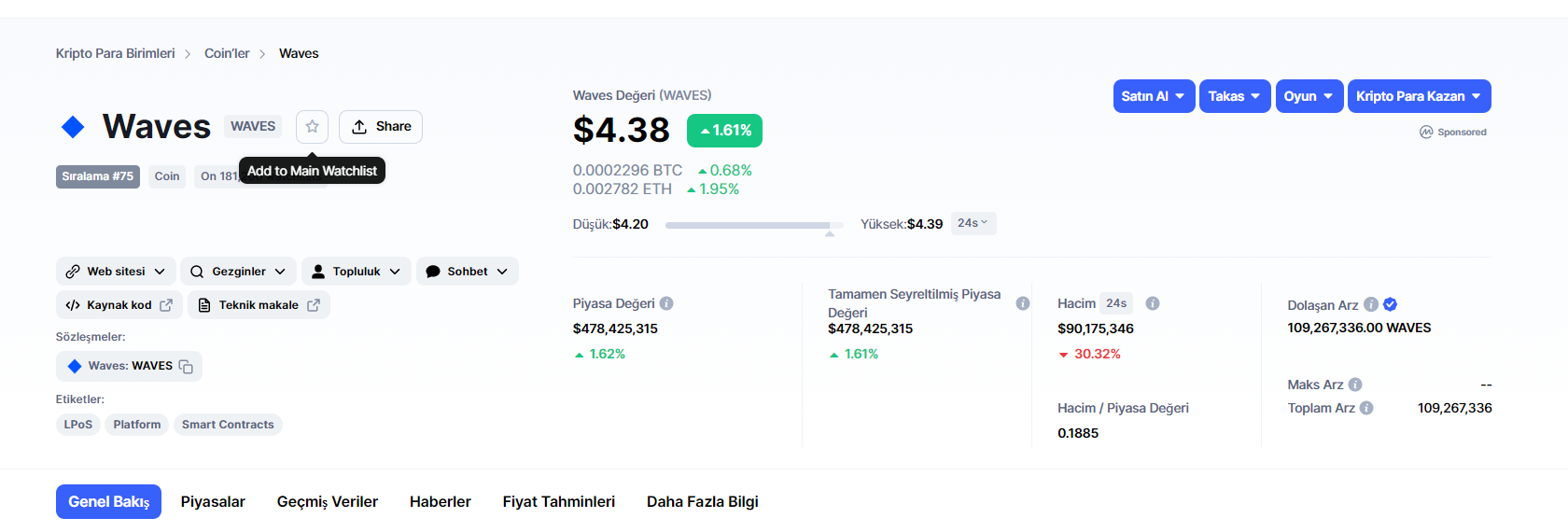Switch to the Daha Fazla Bilgi tab
This screenshot has width=1568, height=532.
pyautogui.click(x=703, y=501)
